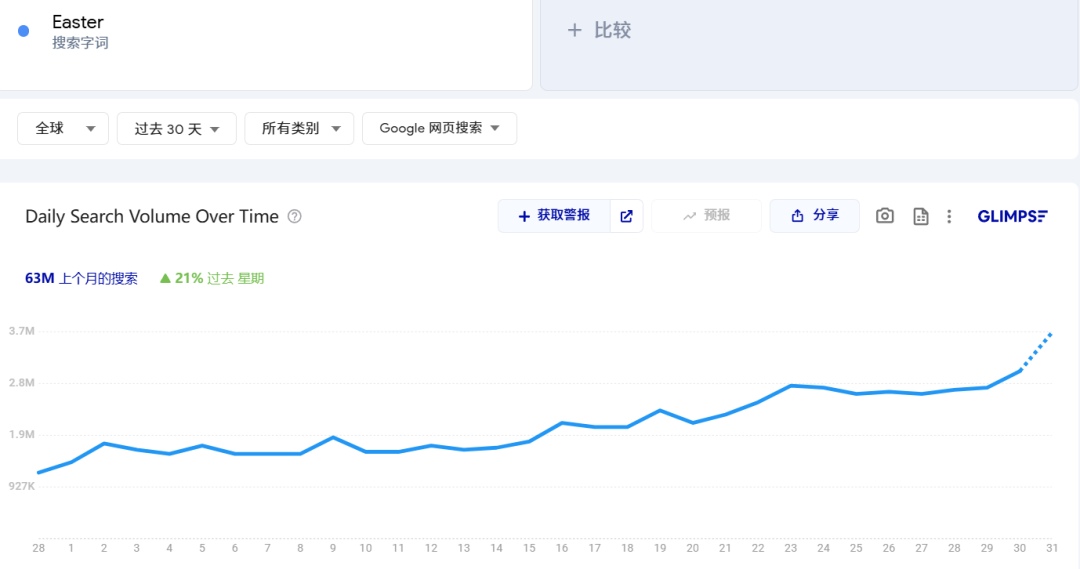Click the 预报 forecast button
This screenshot has height=569, width=1080.
point(706,216)
